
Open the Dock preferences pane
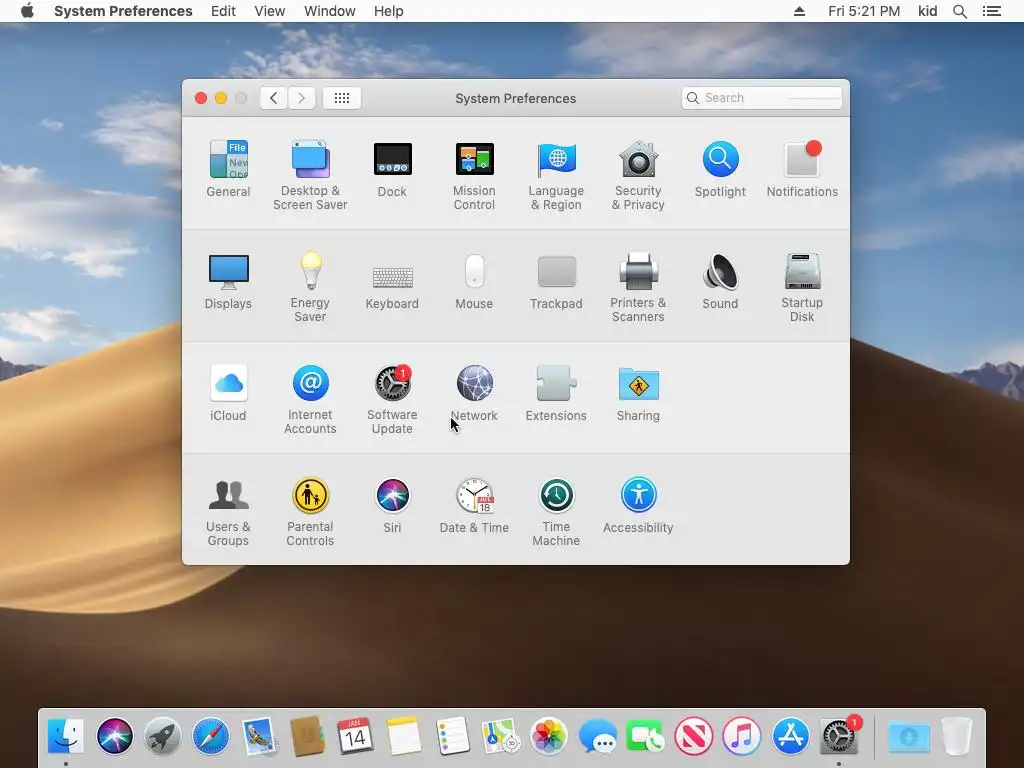(392, 168)
